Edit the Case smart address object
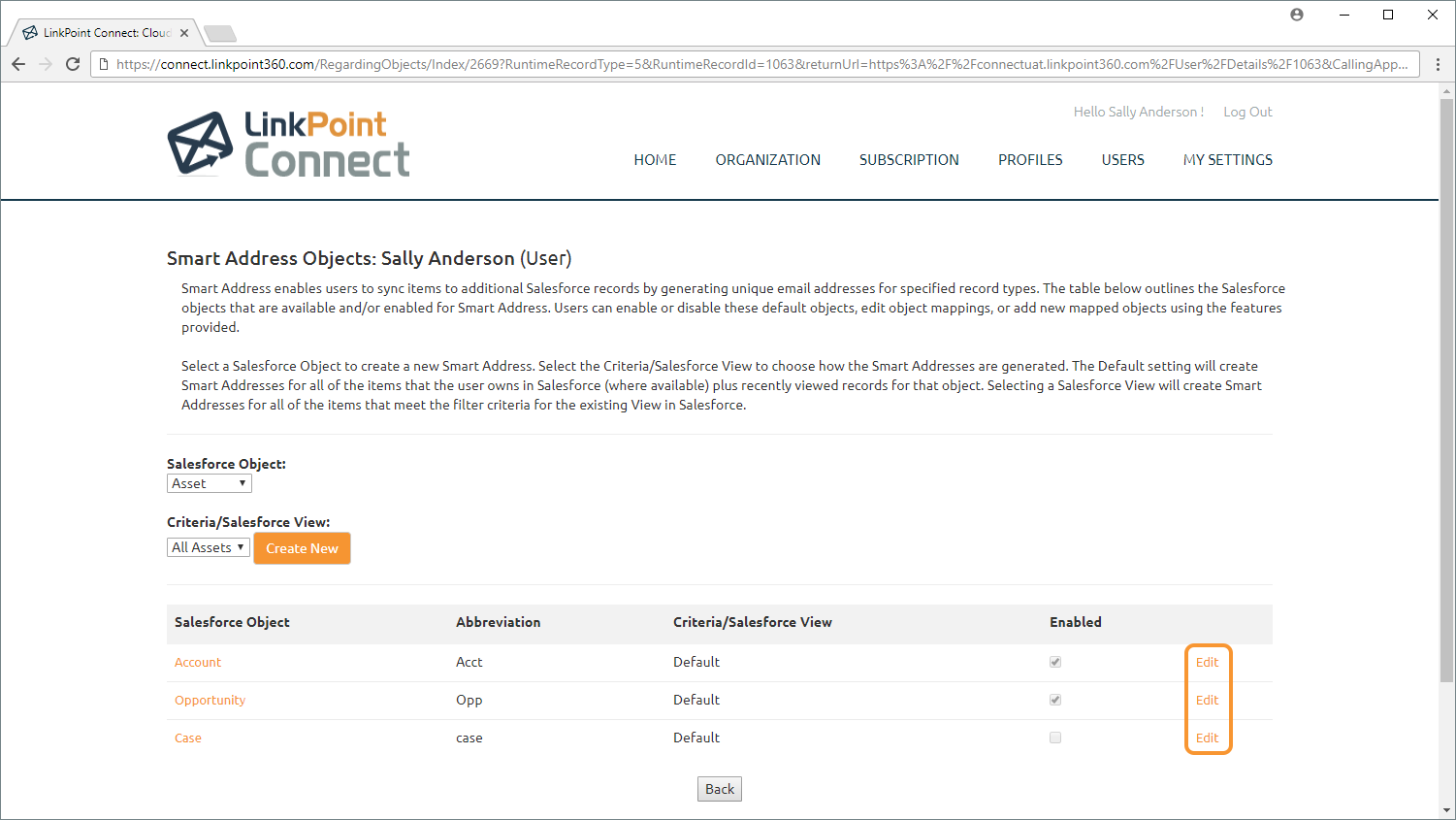Screen dimensions: 1456x820 point(1207,738)
